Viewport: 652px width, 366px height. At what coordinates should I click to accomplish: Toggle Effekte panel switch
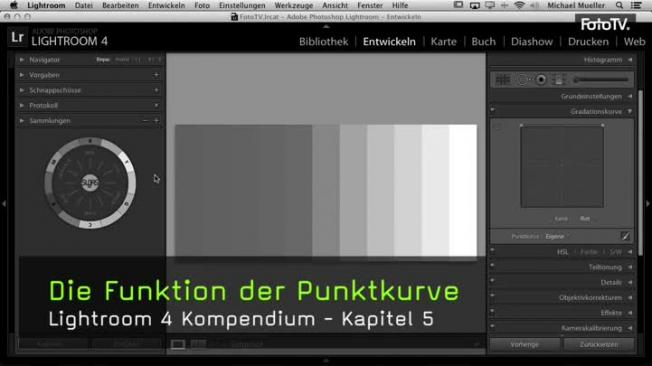pos(493,311)
